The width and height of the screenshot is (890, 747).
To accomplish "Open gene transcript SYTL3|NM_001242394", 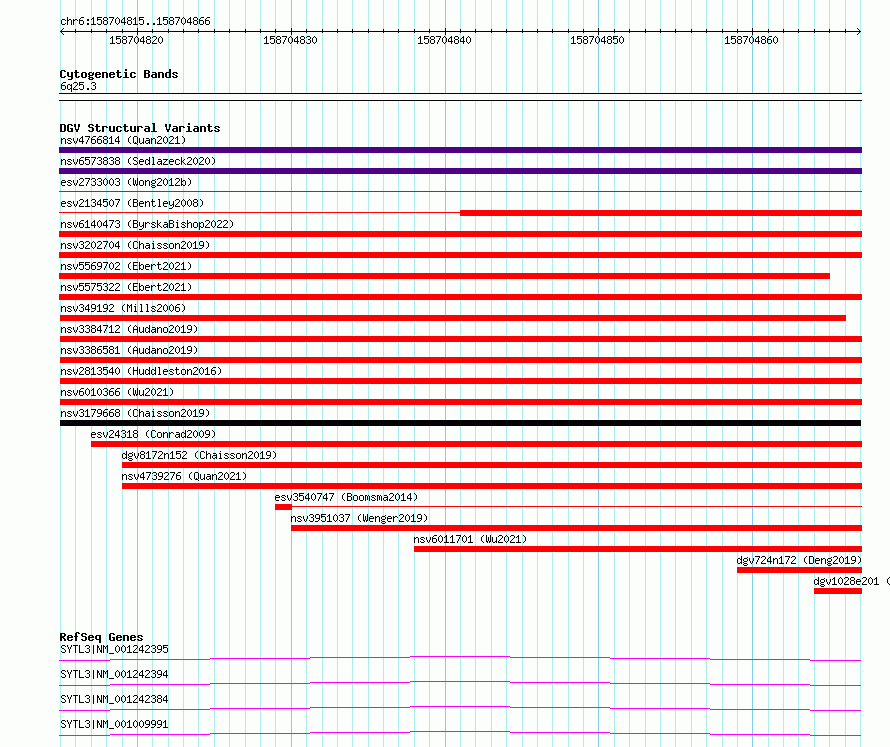I will tap(114, 674).
